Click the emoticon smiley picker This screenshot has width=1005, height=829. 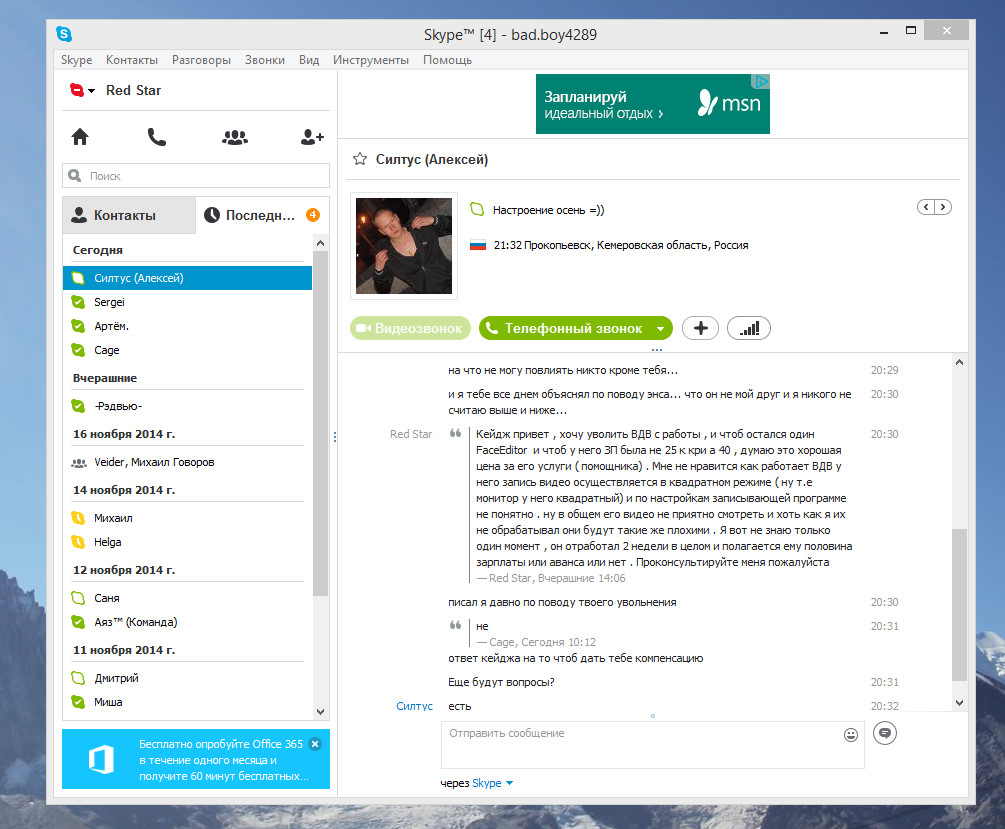pyautogui.click(x=851, y=735)
